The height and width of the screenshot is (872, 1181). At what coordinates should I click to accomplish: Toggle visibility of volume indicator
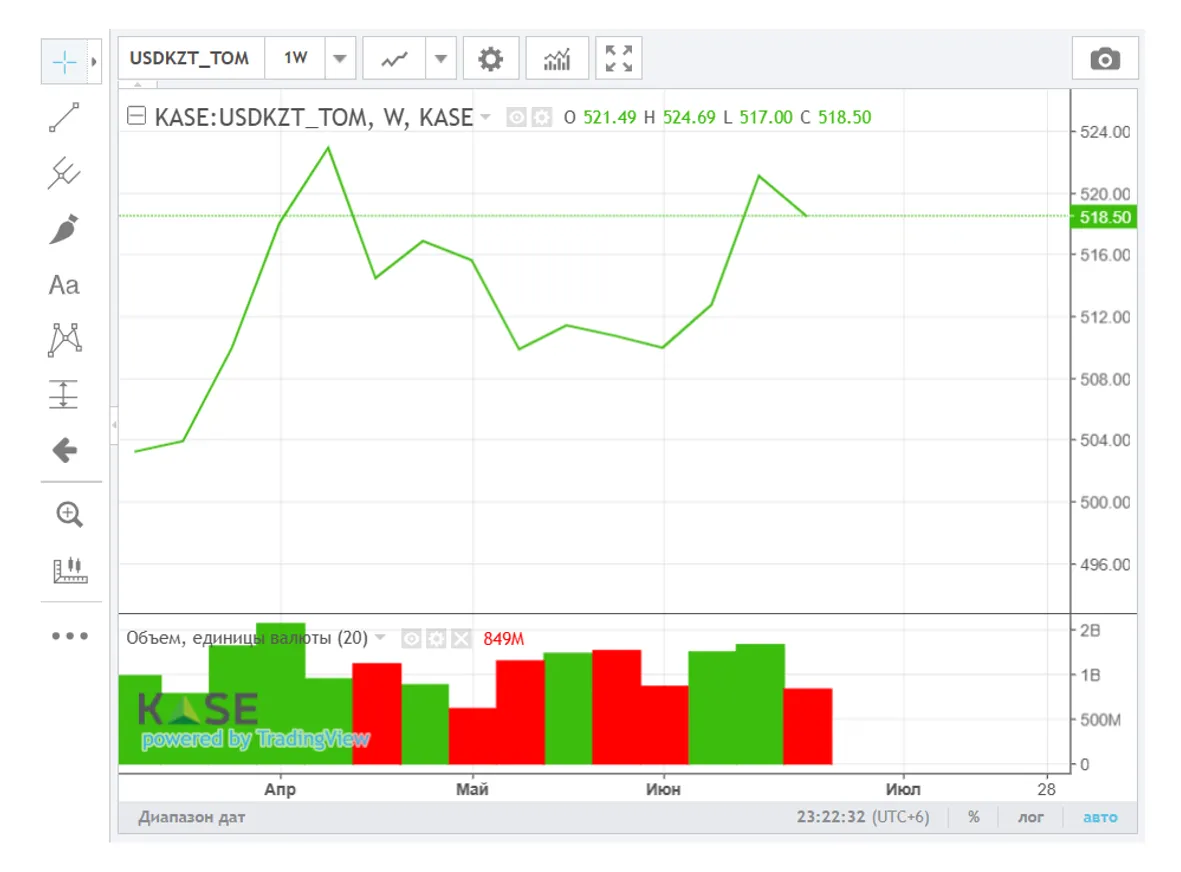411,638
